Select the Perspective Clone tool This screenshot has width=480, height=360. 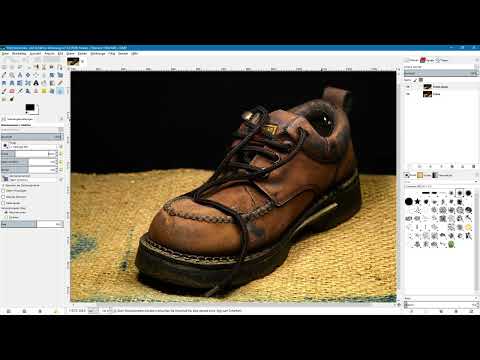pyautogui.click(x=52, y=91)
